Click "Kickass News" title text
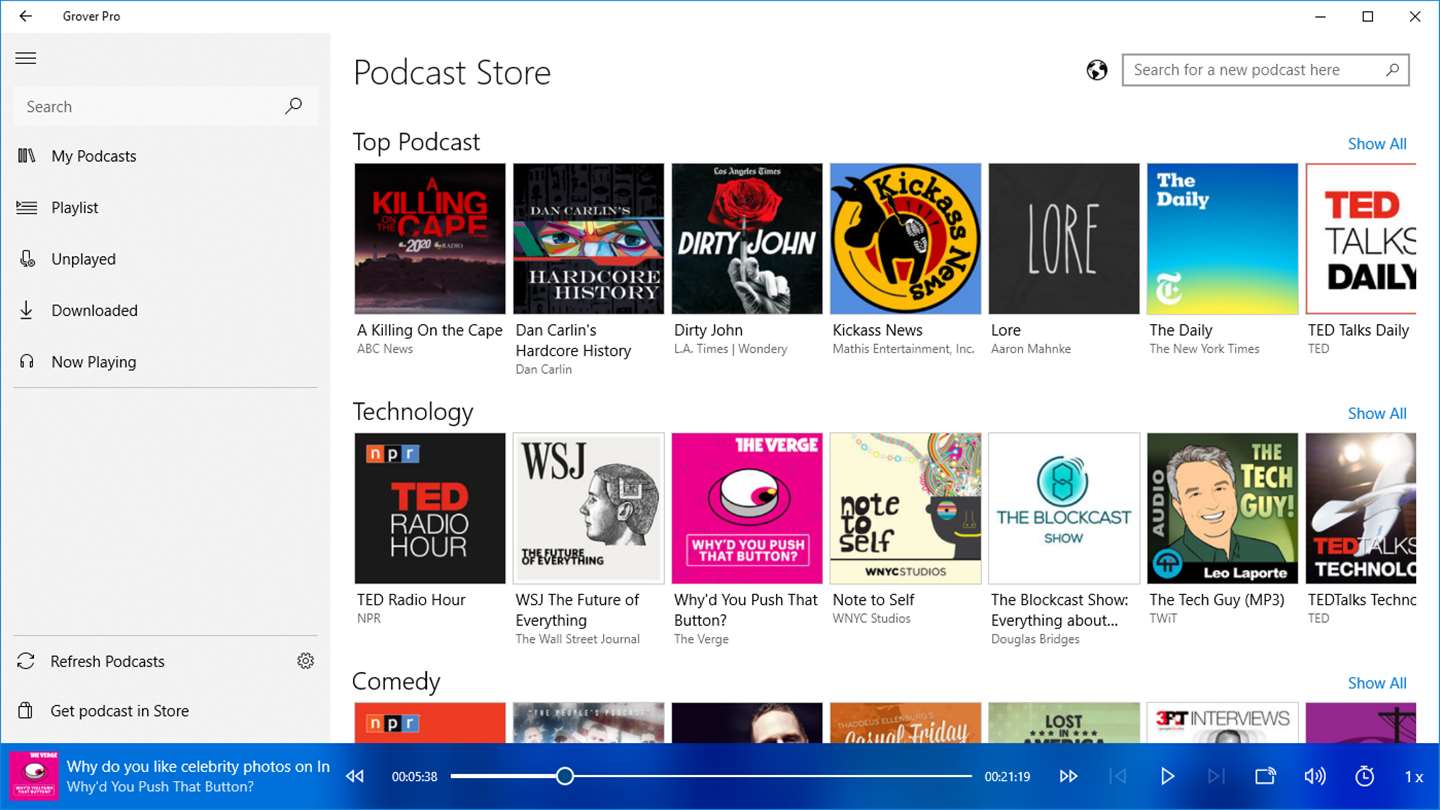 click(x=877, y=330)
